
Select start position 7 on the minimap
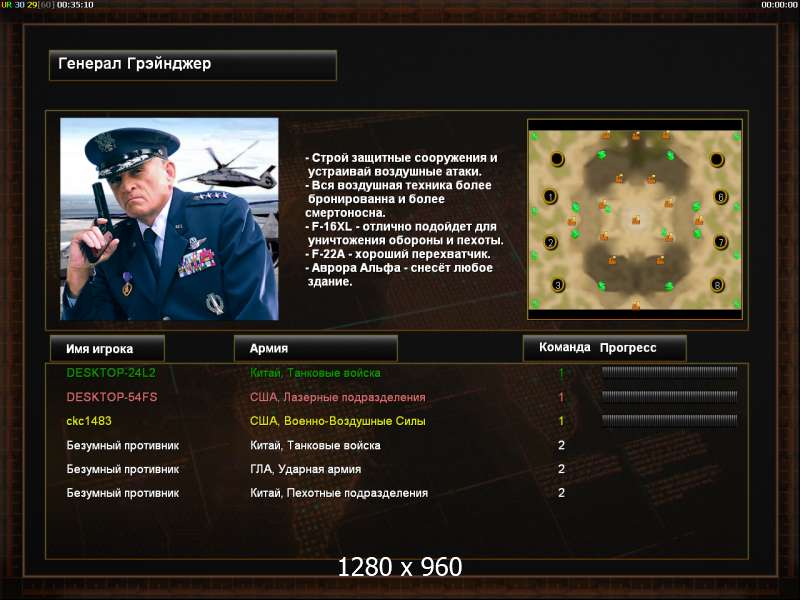(720, 241)
